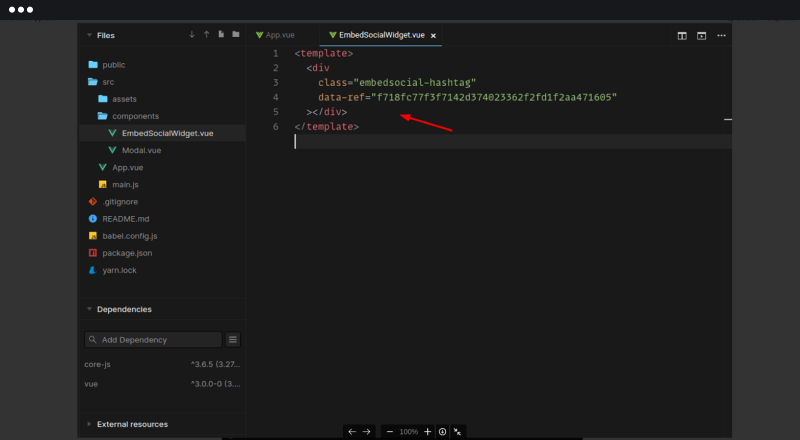Open README.md file
This screenshot has height=440, width=800.
[126, 218]
